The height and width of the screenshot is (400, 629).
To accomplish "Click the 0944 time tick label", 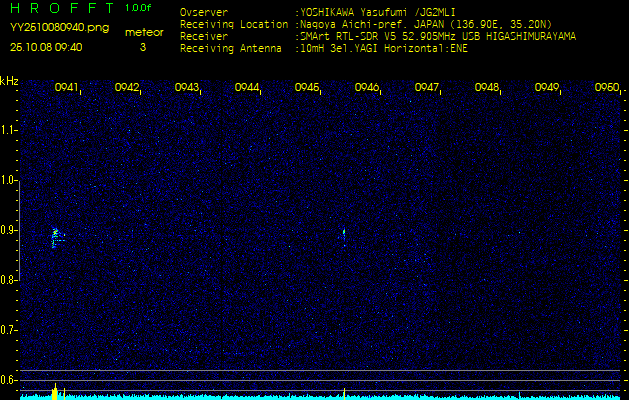I will pos(246,87).
